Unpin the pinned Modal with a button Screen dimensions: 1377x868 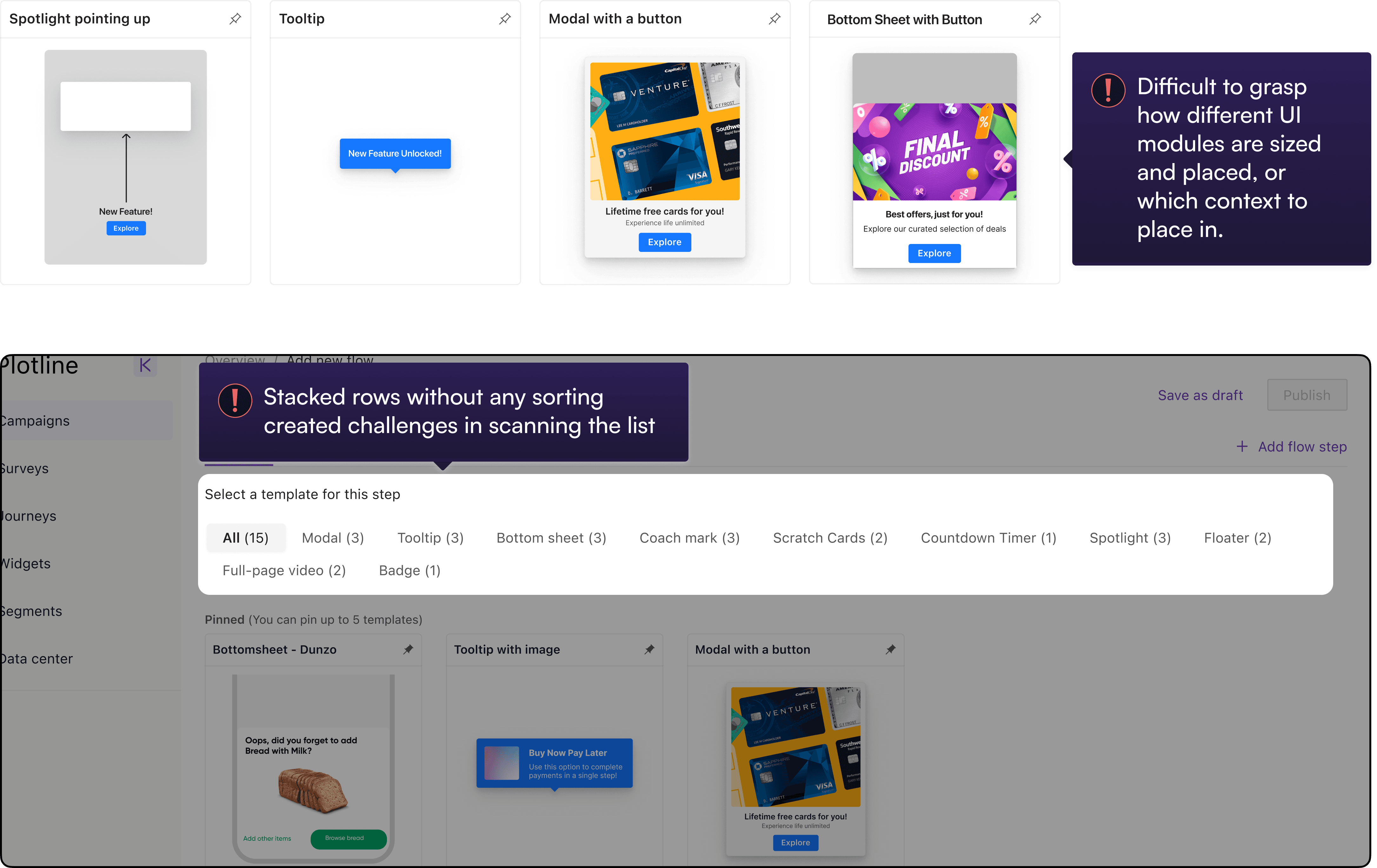pyautogui.click(x=890, y=649)
